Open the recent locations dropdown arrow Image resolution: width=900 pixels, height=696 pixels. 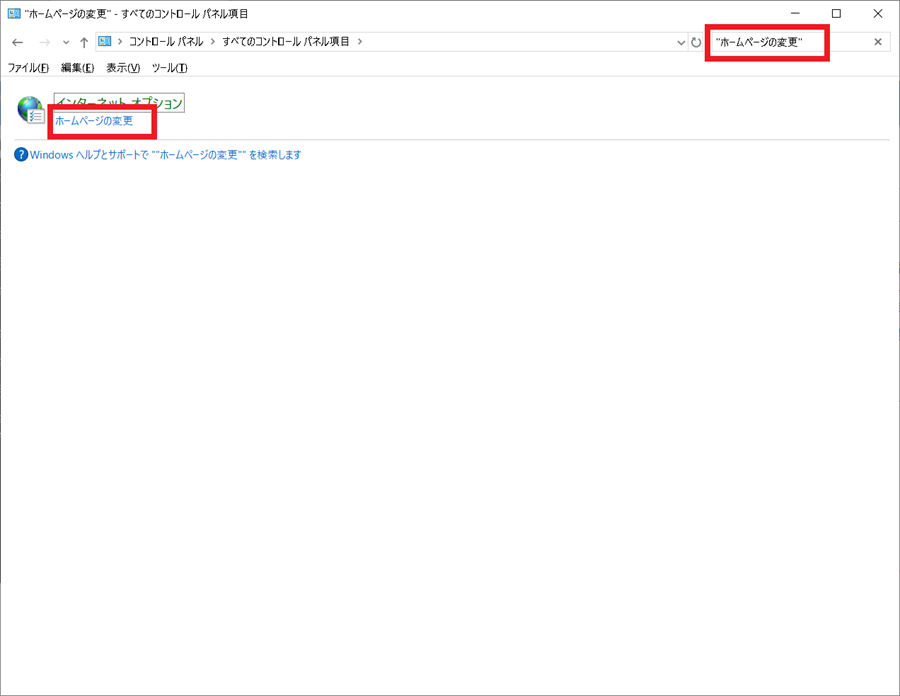(x=64, y=42)
